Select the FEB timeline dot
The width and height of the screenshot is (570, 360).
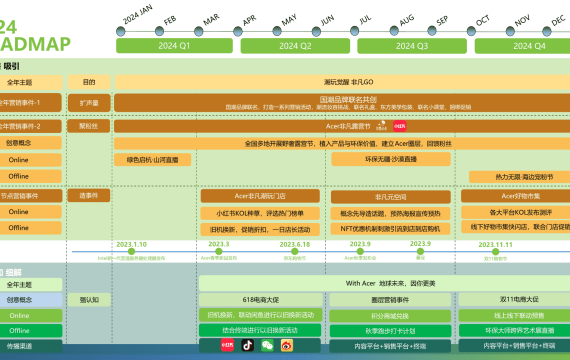(159, 31)
